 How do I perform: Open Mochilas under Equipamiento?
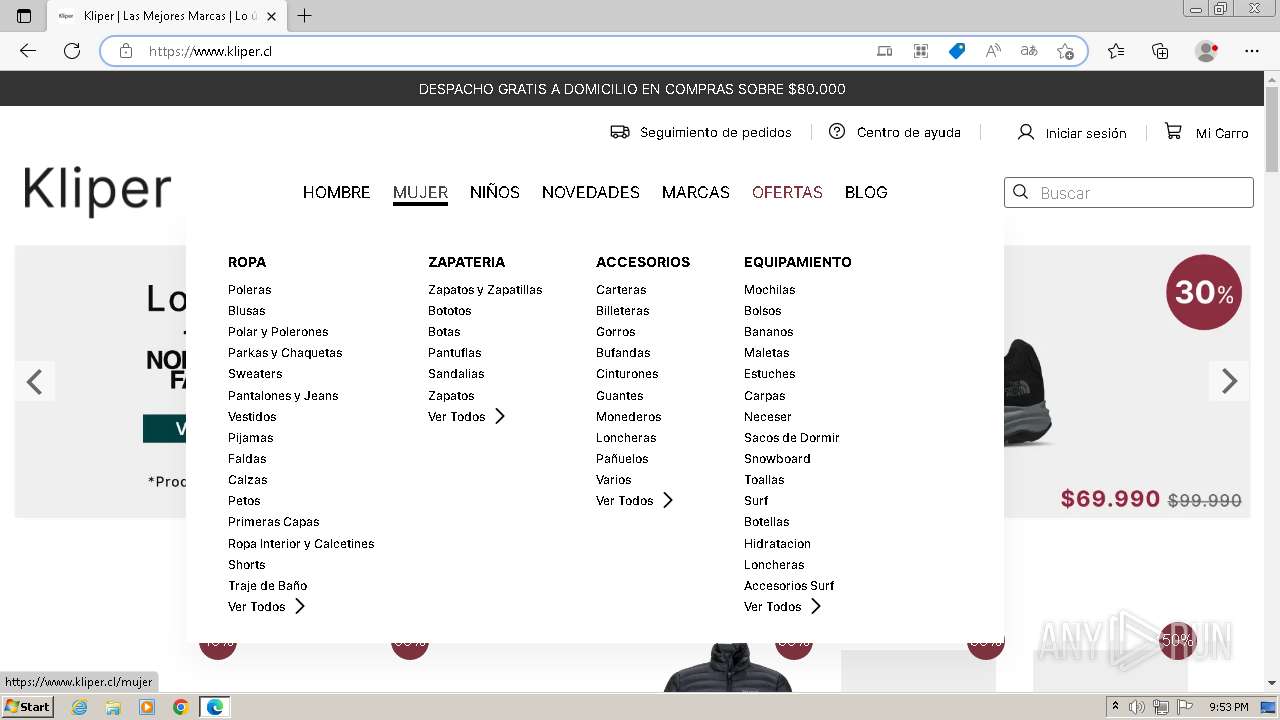coord(770,290)
